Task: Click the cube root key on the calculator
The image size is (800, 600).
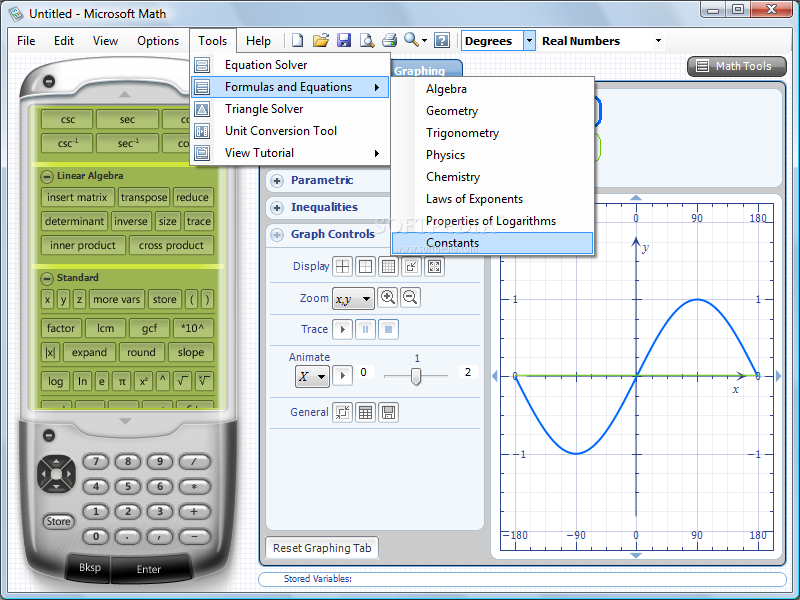Action: click(204, 381)
